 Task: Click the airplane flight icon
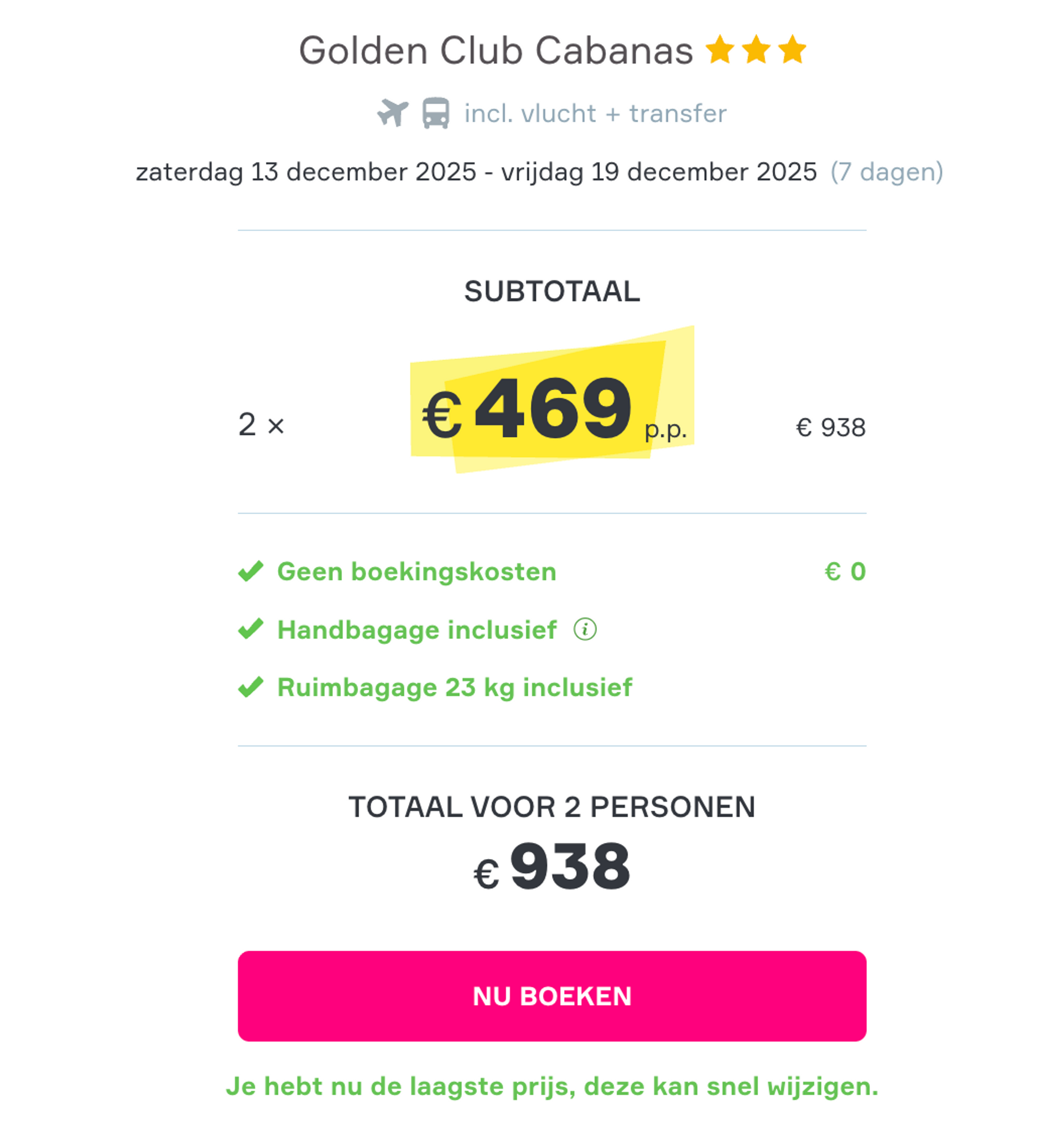[x=392, y=112]
